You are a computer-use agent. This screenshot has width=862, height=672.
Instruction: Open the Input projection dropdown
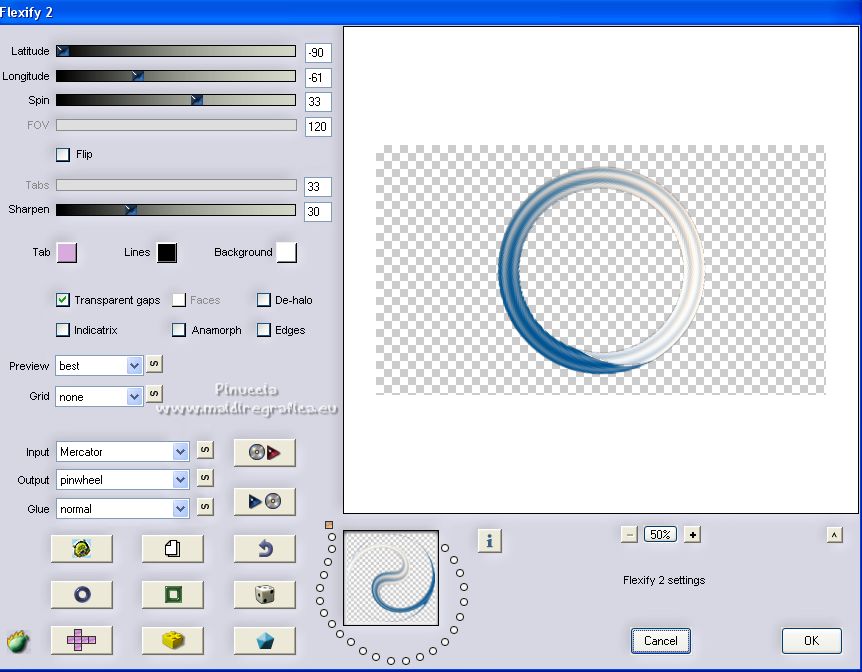123,452
